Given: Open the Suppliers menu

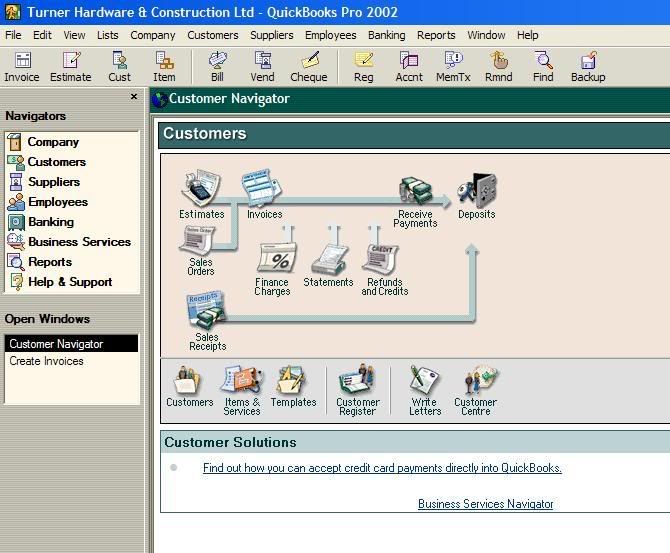Looking at the screenshot, I should click(x=272, y=35).
